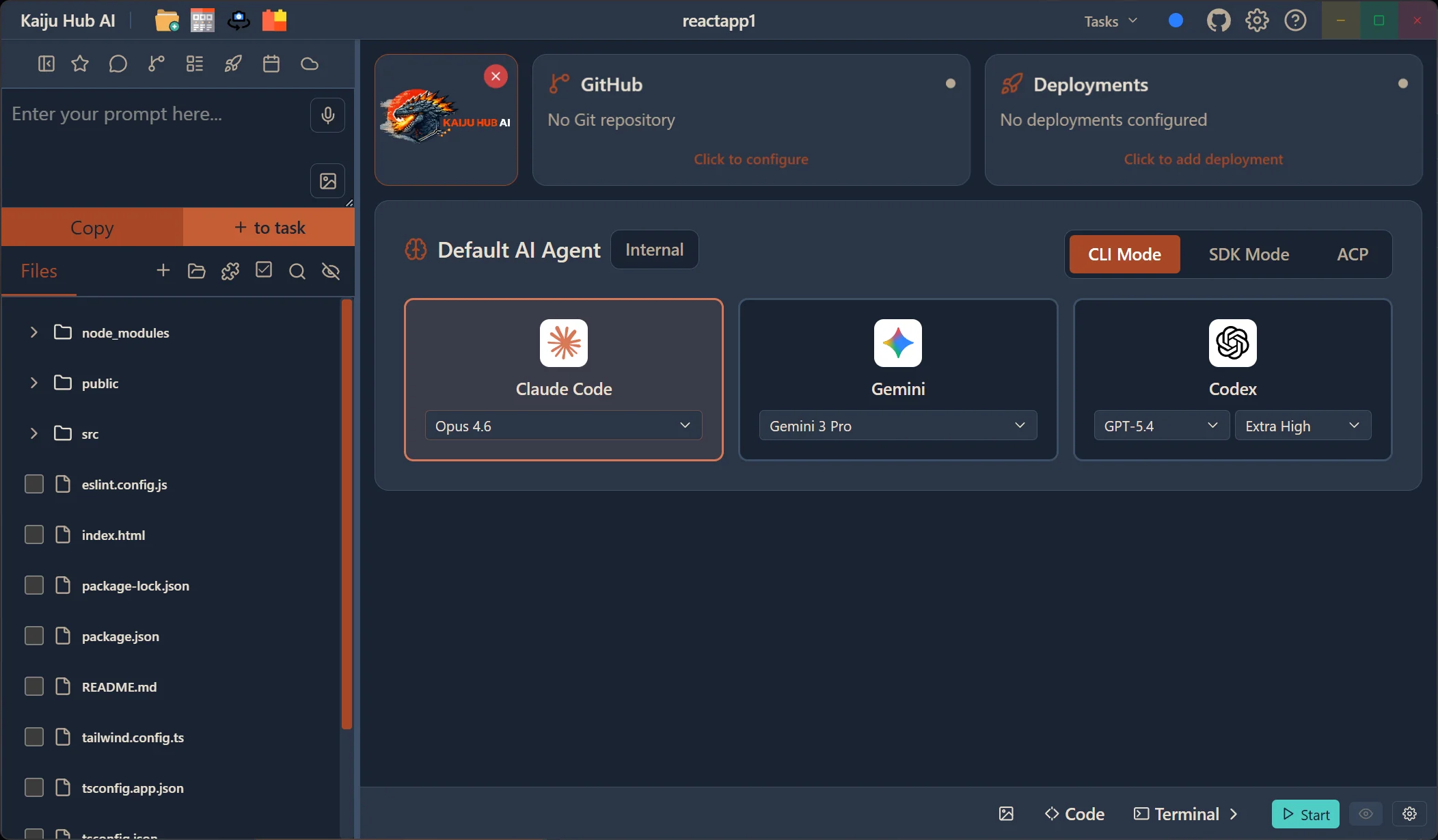
Task: Open the Opus 4.6 model dropdown
Action: [x=563, y=426]
